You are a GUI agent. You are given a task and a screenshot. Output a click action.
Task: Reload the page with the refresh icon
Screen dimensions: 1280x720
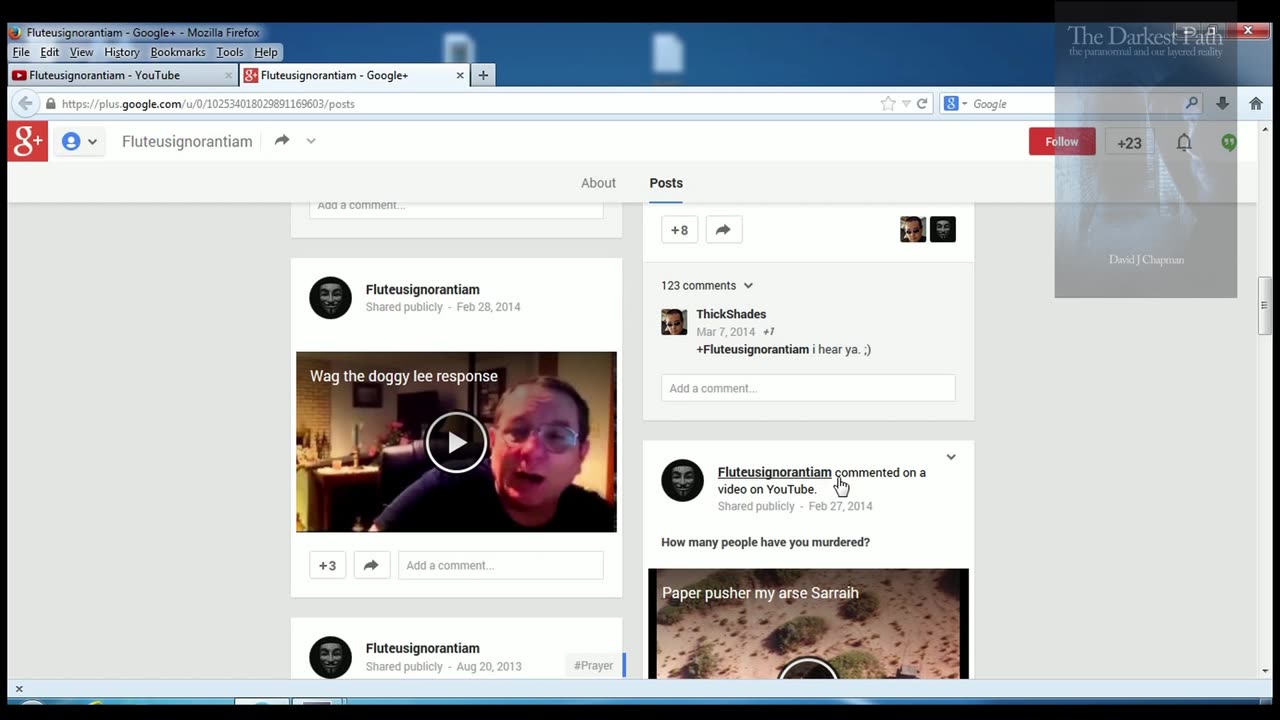(x=922, y=103)
